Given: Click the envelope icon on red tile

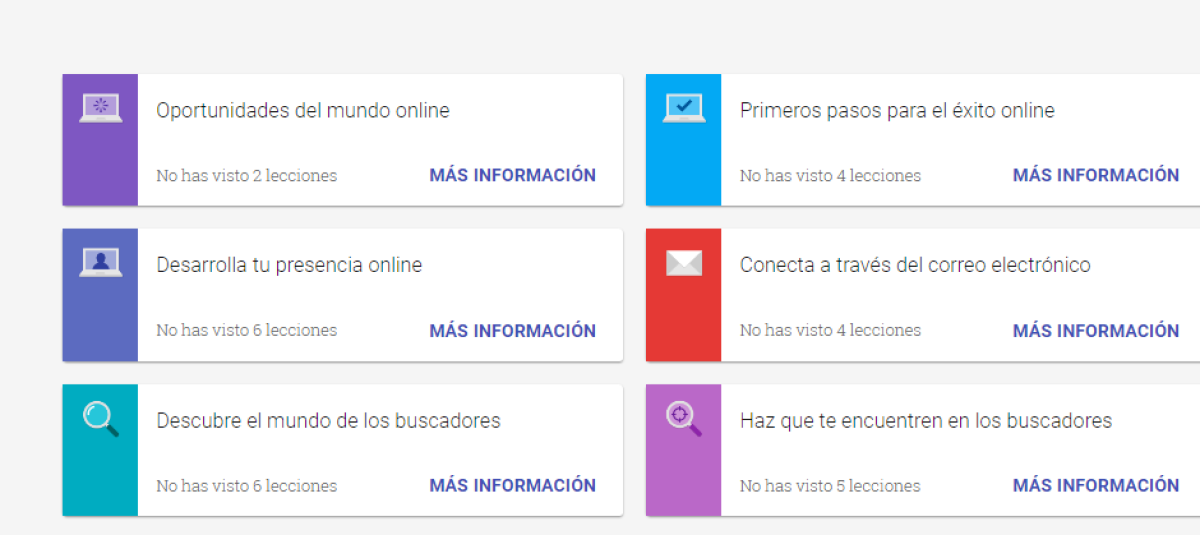Looking at the screenshot, I should click(684, 263).
